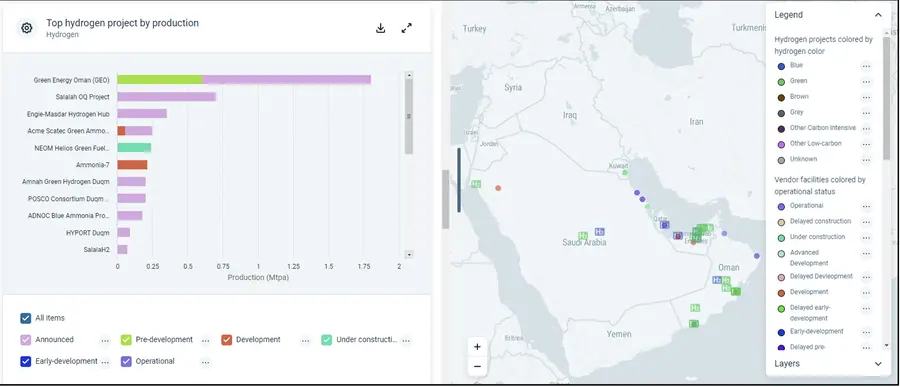Open options for Early-development legend status

point(866,332)
